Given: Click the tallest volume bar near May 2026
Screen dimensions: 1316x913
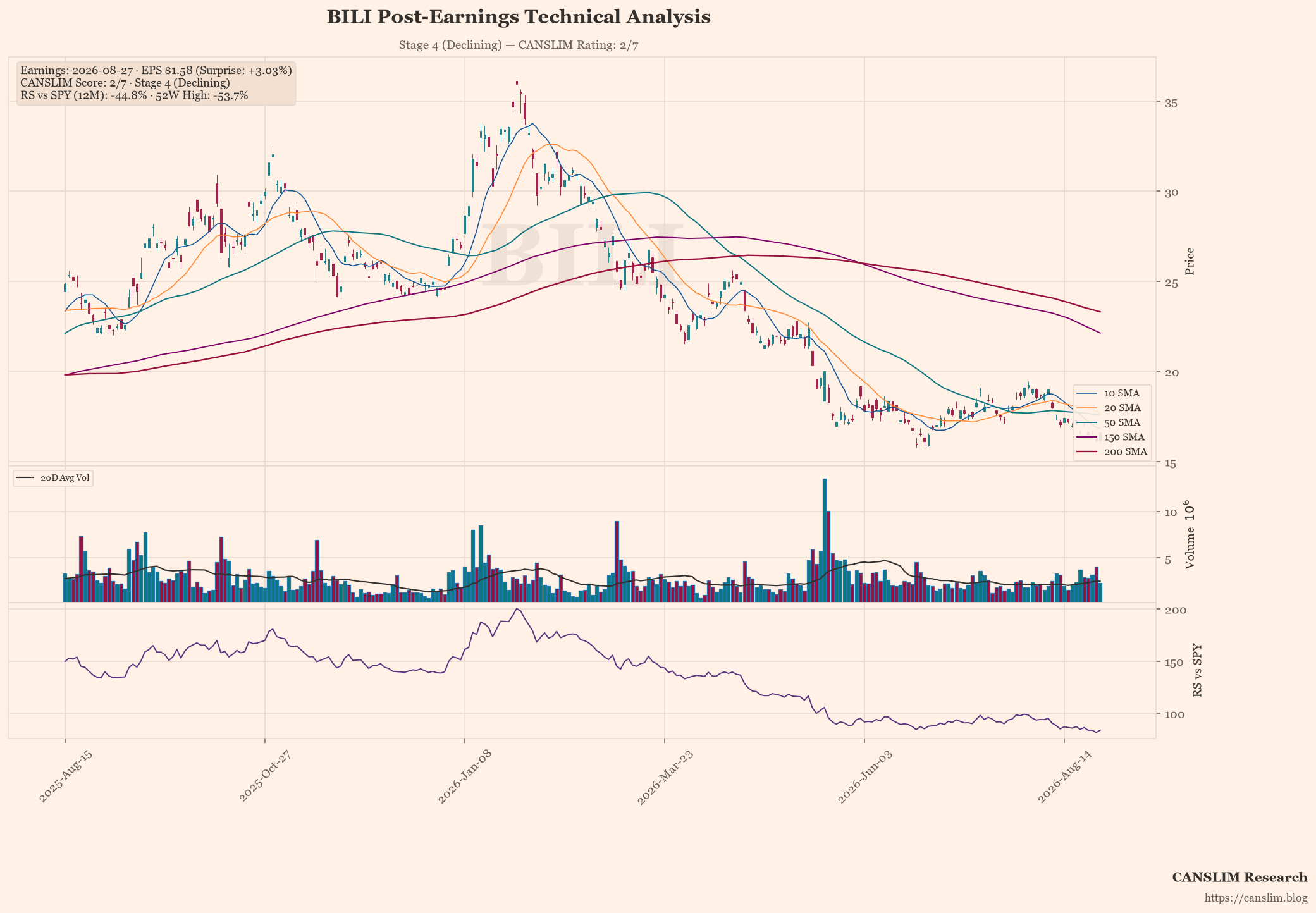Looking at the screenshot, I should [825, 540].
